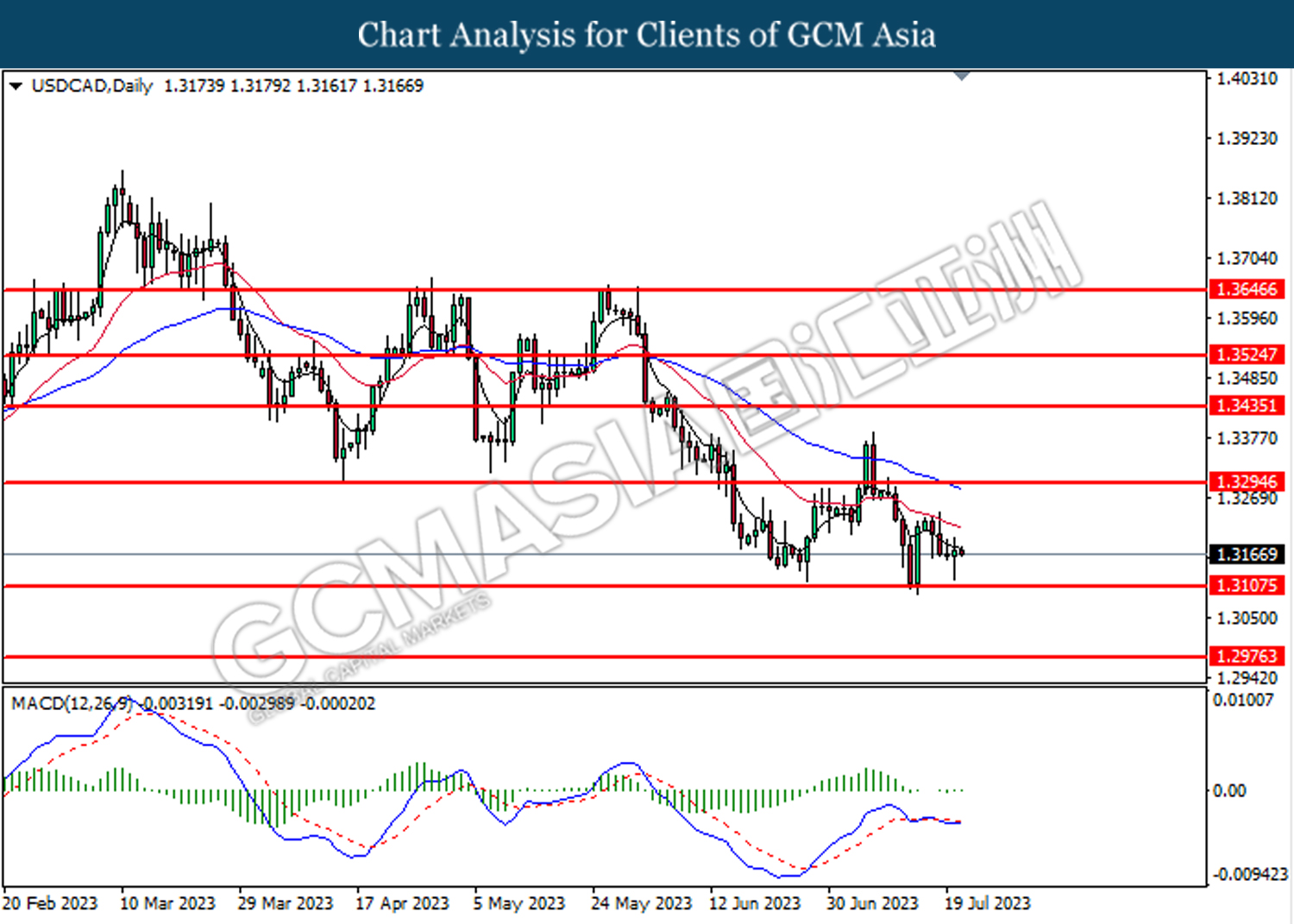Click the 20 Feb 2023 date label
Image resolution: width=1294 pixels, height=924 pixels.
click(x=50, y=903)
